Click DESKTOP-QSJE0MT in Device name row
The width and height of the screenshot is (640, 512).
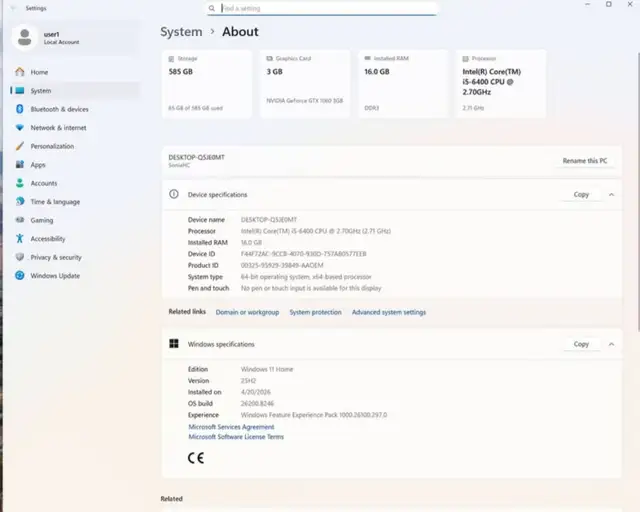click(x=269, y=220)
